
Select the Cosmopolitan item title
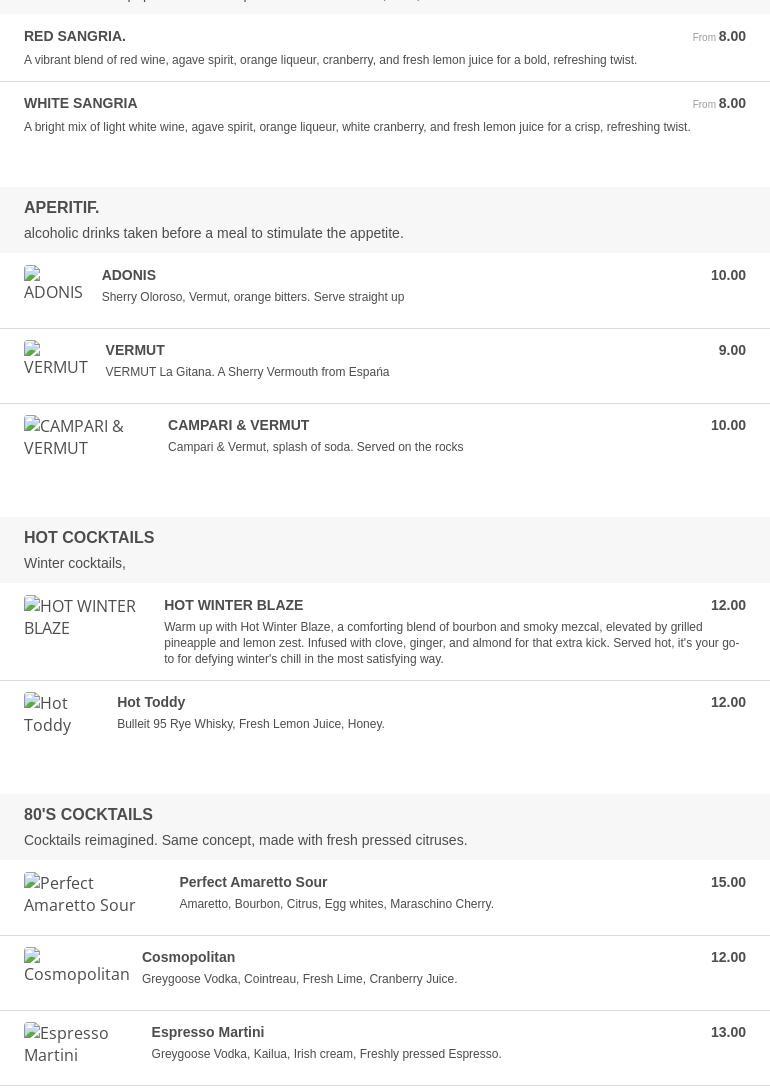(188, 957)
